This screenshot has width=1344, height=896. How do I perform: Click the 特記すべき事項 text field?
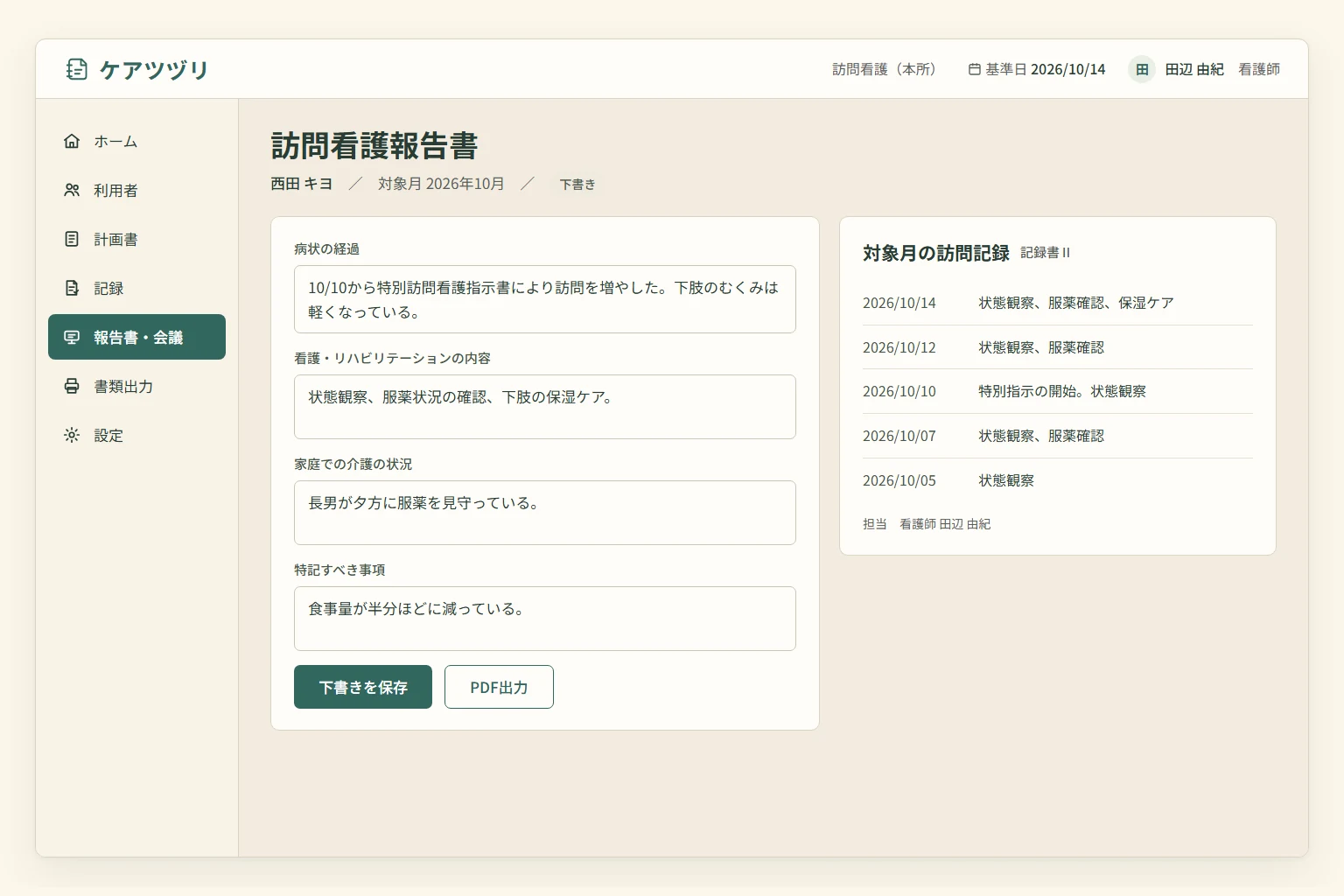[545, 619]
